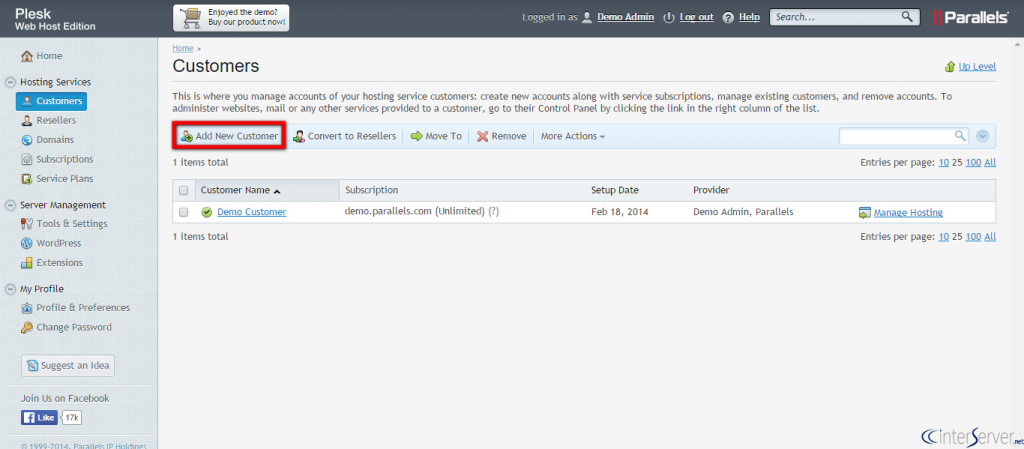Set top entries per page to 10

pos(944,163)
